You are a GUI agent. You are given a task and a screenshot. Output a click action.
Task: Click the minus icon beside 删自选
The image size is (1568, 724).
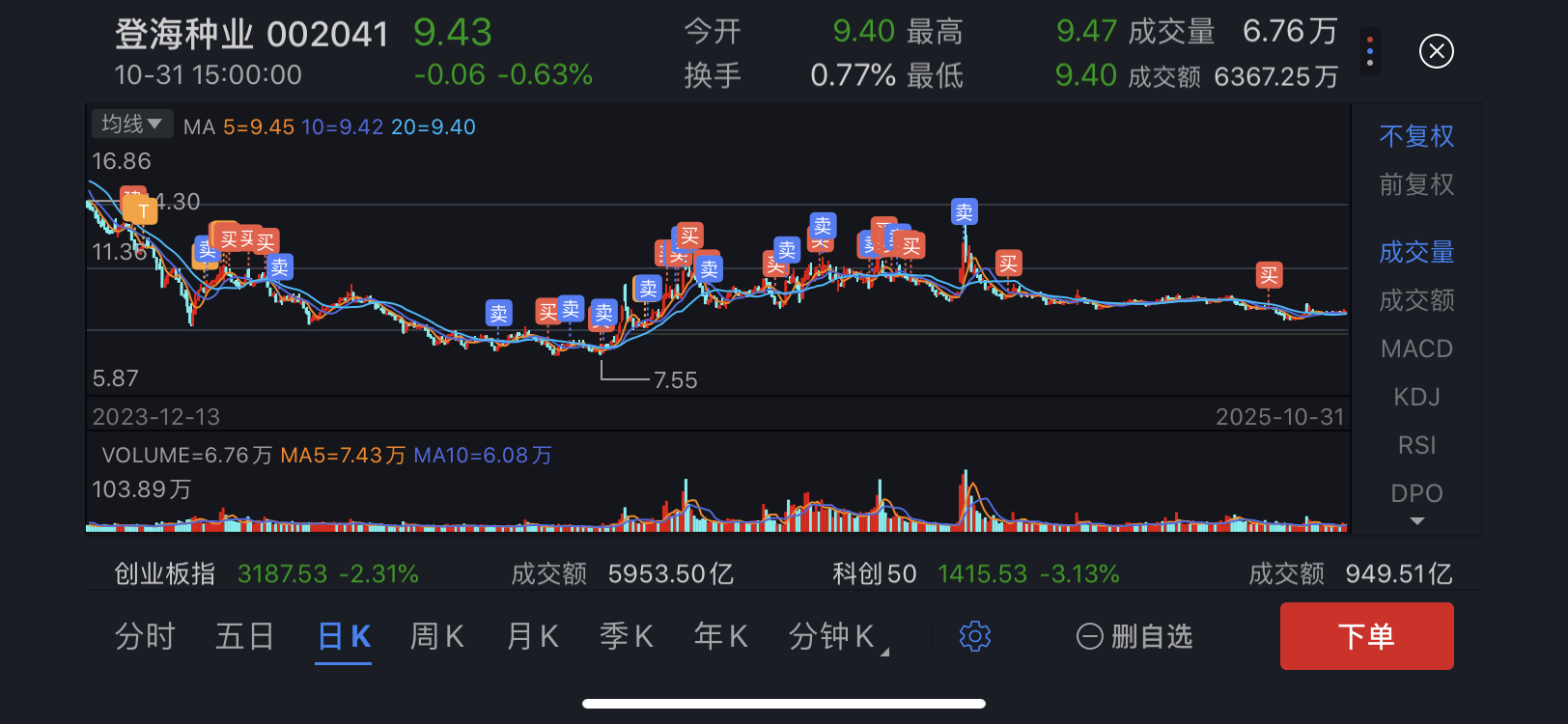(1089, 637)
